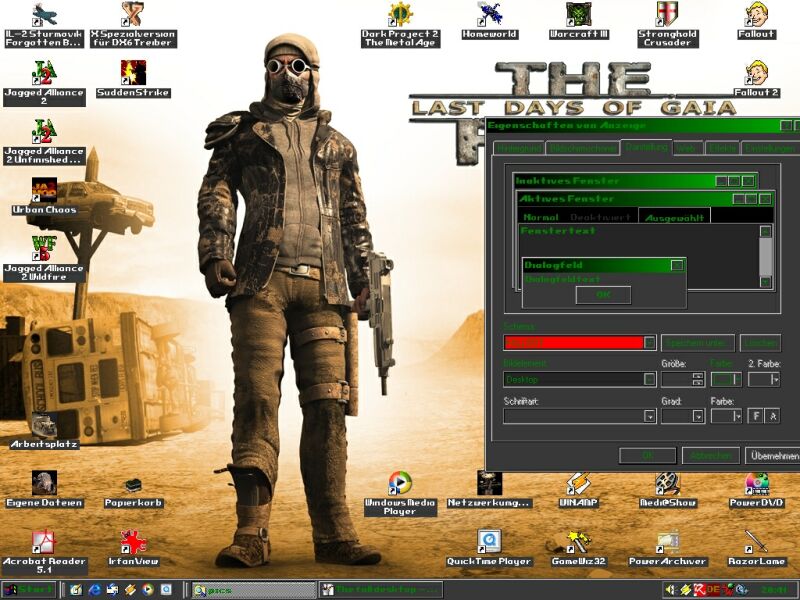The width and height of the screenshot is (800, 600).
Task: Select the Stronghold Crusader desktop icon
Action: (667, 24)
